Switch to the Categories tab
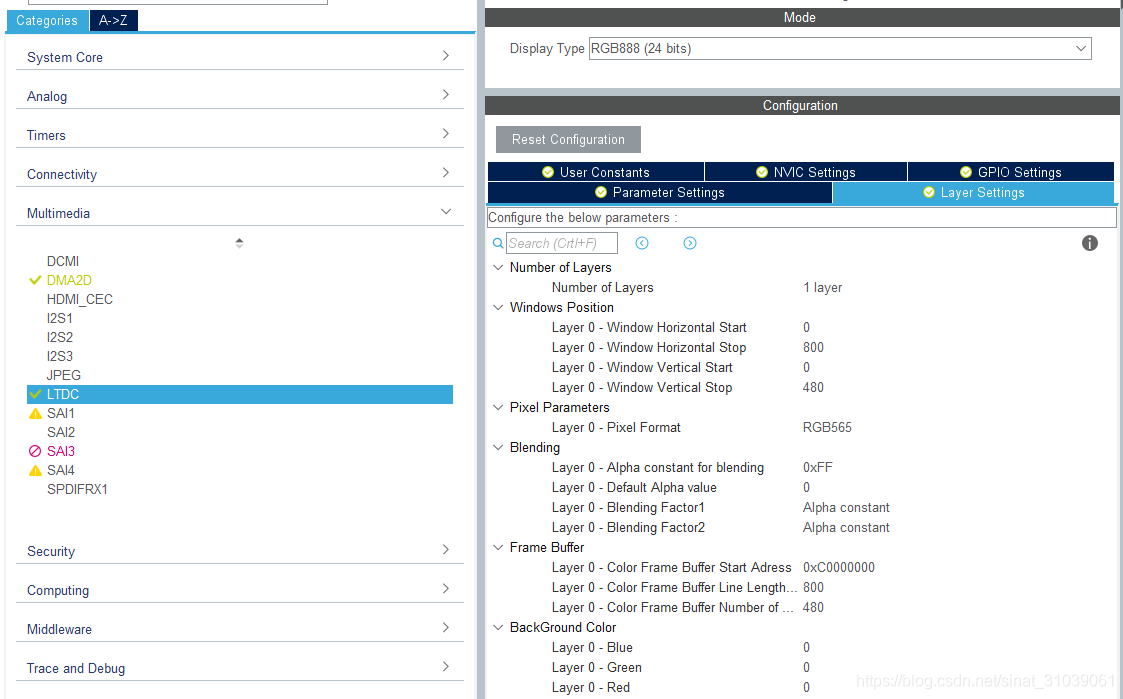The image size is (1123, 699). (47, 21)
